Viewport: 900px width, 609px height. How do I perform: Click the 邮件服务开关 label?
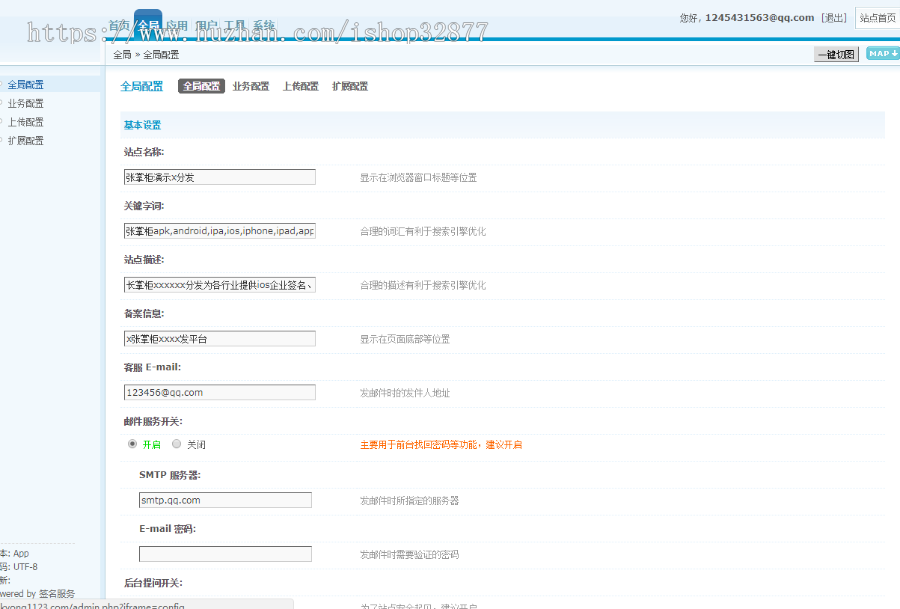[x=153, y=422]
